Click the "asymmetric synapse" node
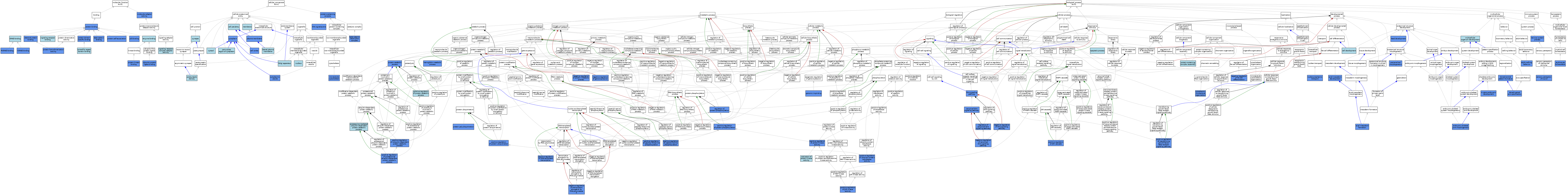1568x195 pixels. 183,63
